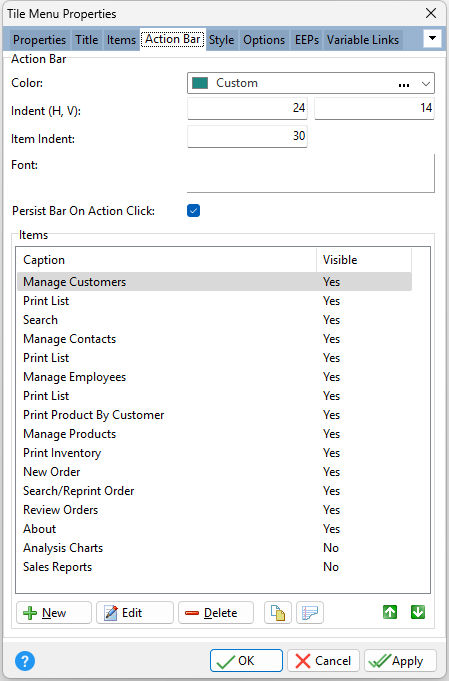This screenshot has height=681, width=449.
Task: Click the horizontal indent field showing 24
Action: [247, 108]
